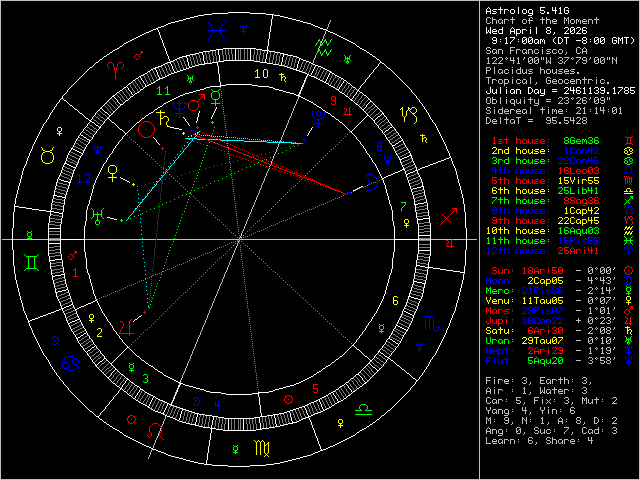The image size is (640, 480).
Task: Click the 'Placidus houses.' line
Action: pos(533,71)
